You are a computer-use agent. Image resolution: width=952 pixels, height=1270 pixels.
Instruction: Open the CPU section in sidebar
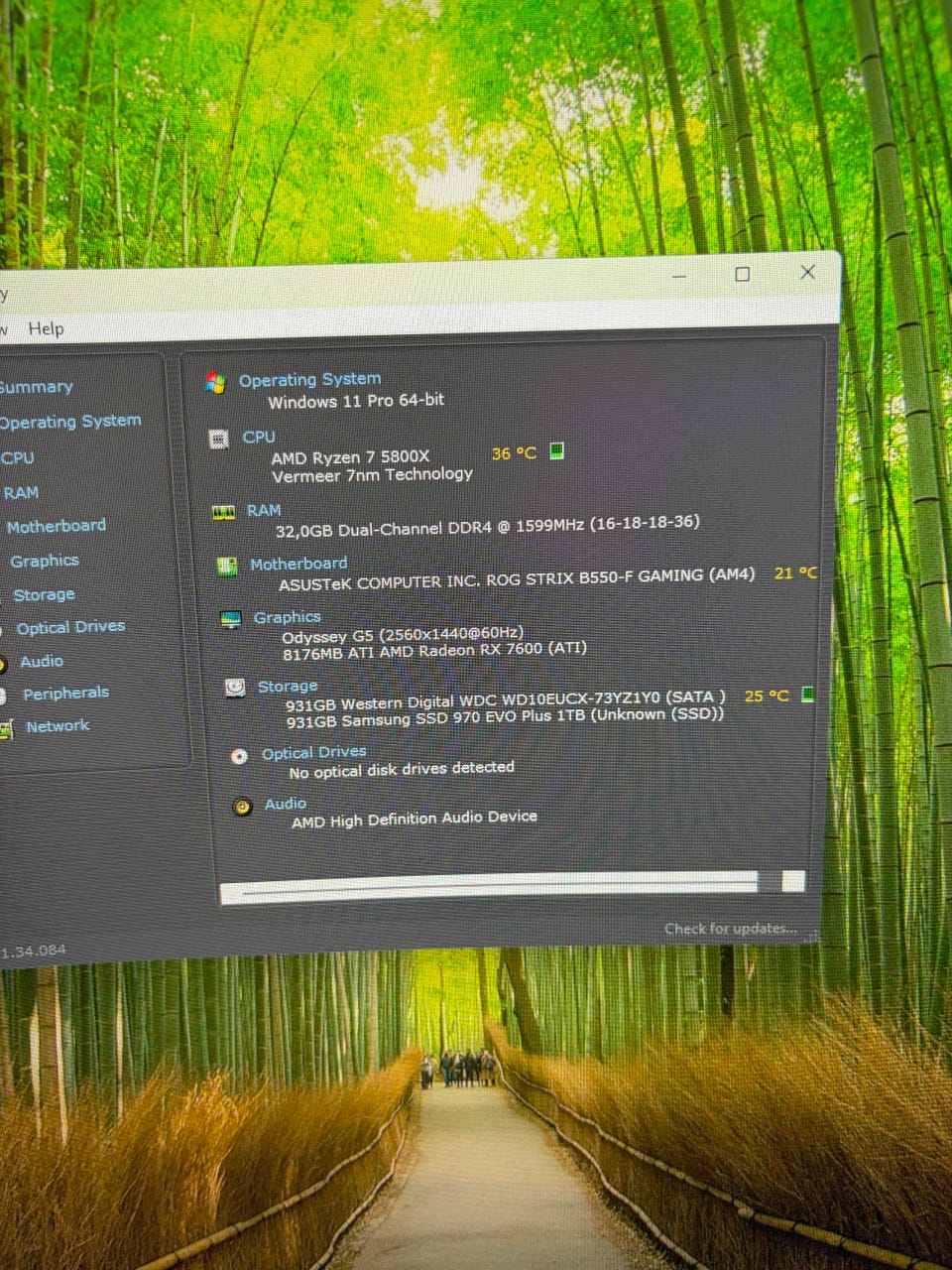17,457
